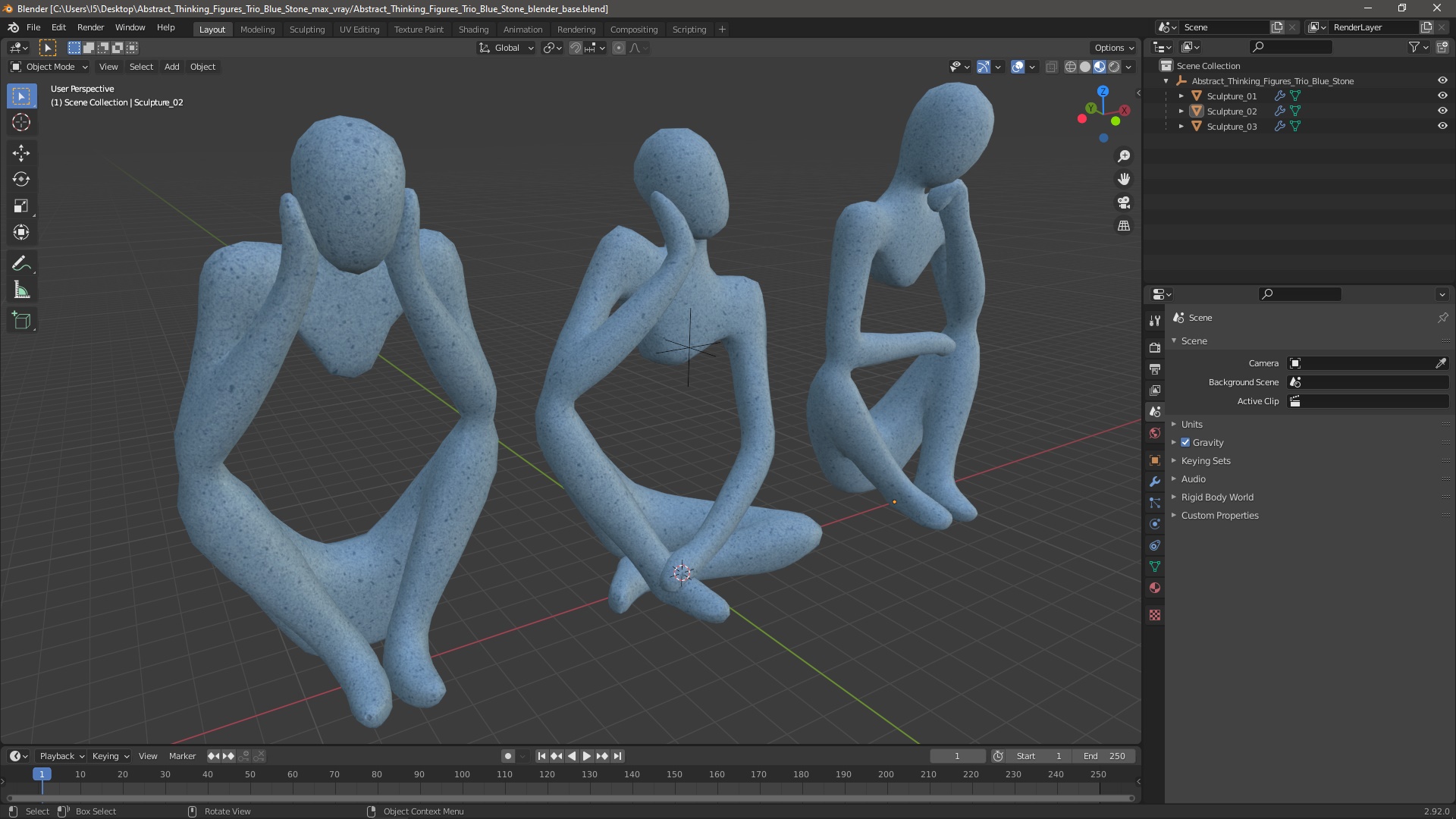The width and height of the screenshot is (1456, 819).
Task: Open the Render menu
Action: pos(90,27)
